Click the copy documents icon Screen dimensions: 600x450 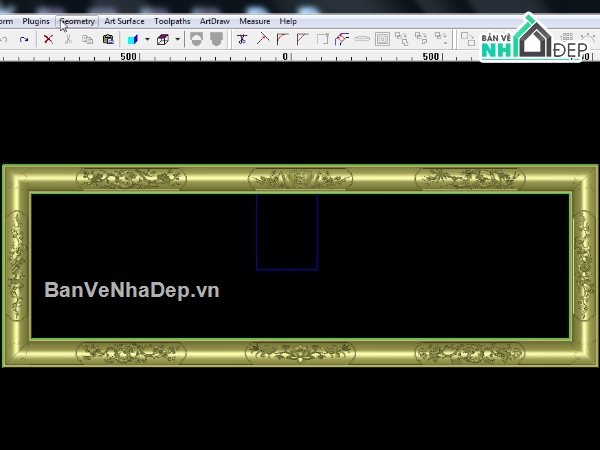tap(88, 39)
